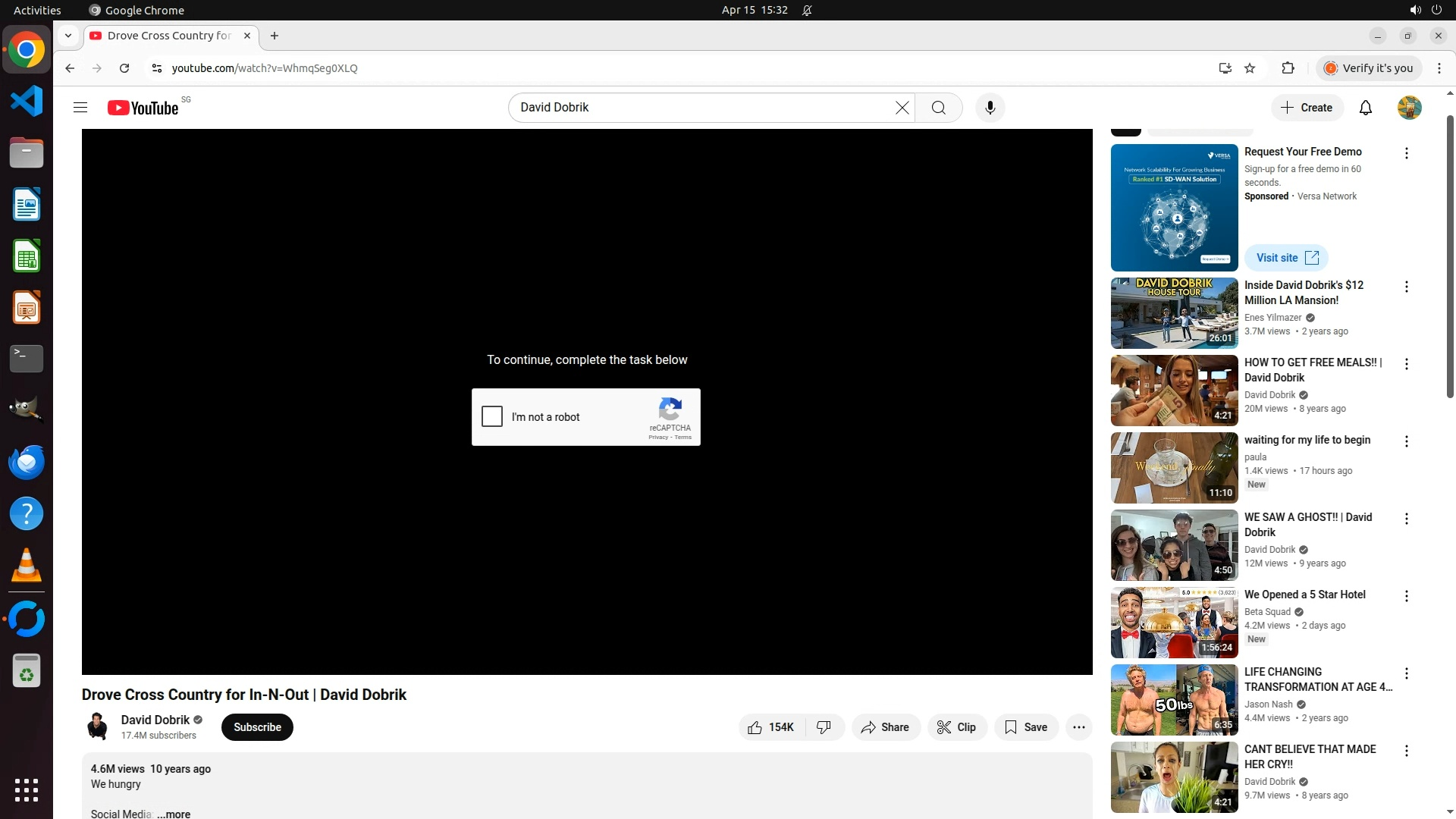Viewport: 1456px width, 819px height.
Task: Search with your voice microphone
Action: (990, 108)
